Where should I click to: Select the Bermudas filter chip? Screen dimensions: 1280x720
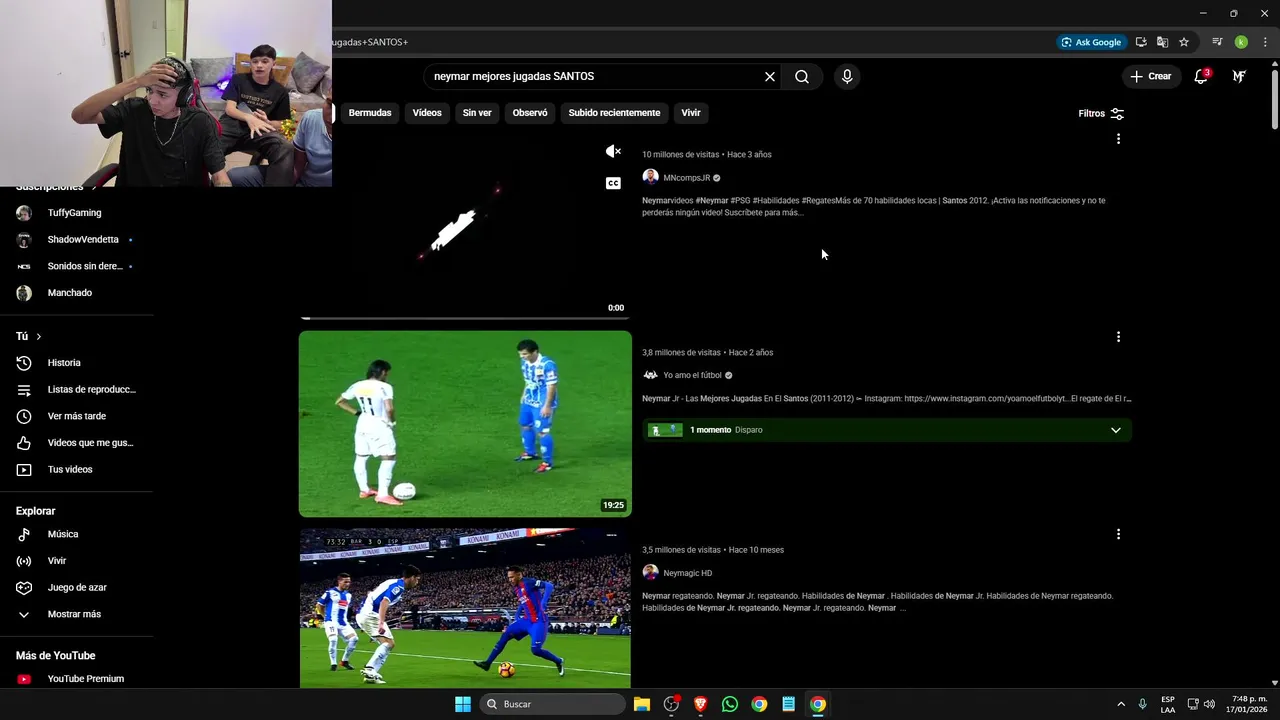click(370, 113)
